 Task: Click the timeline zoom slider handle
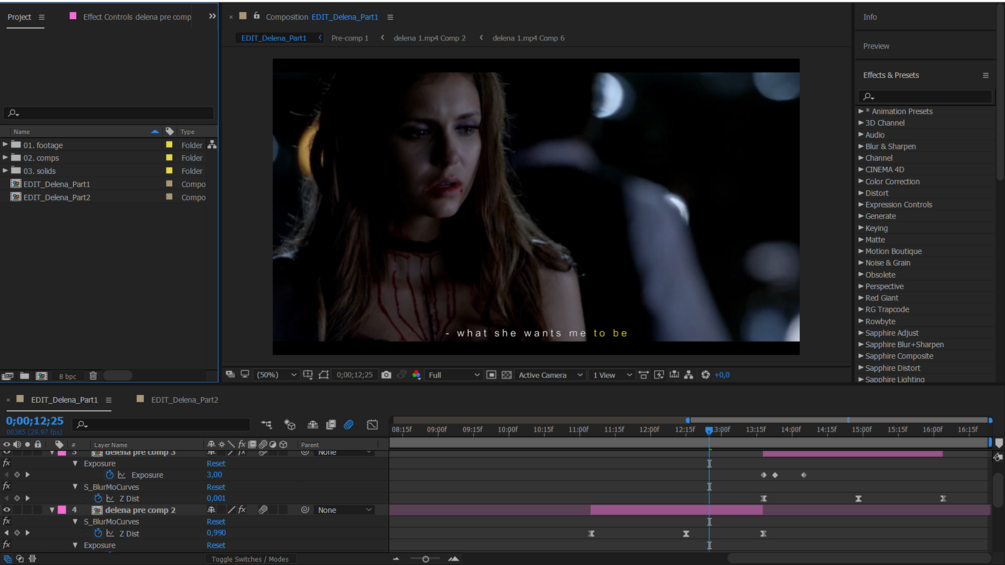pos(425,559)
